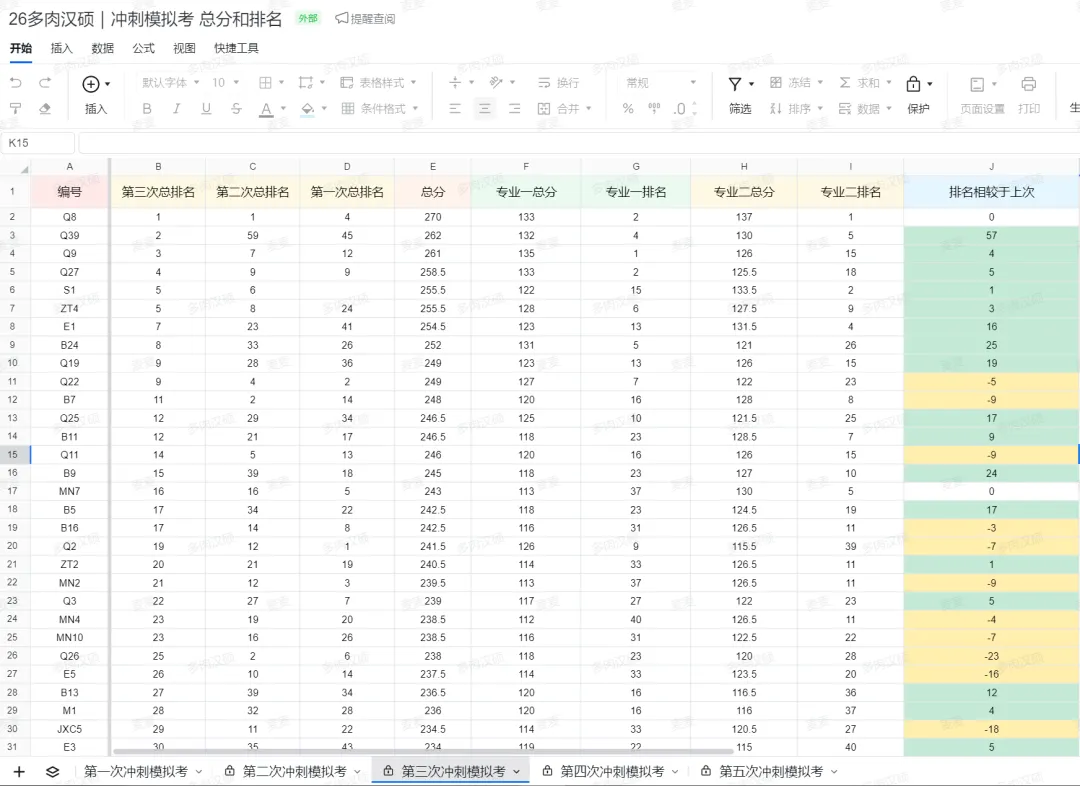Toggle strikethrough formatting icon
This screenshot has height=786, width=1080.
pos(236,108)
